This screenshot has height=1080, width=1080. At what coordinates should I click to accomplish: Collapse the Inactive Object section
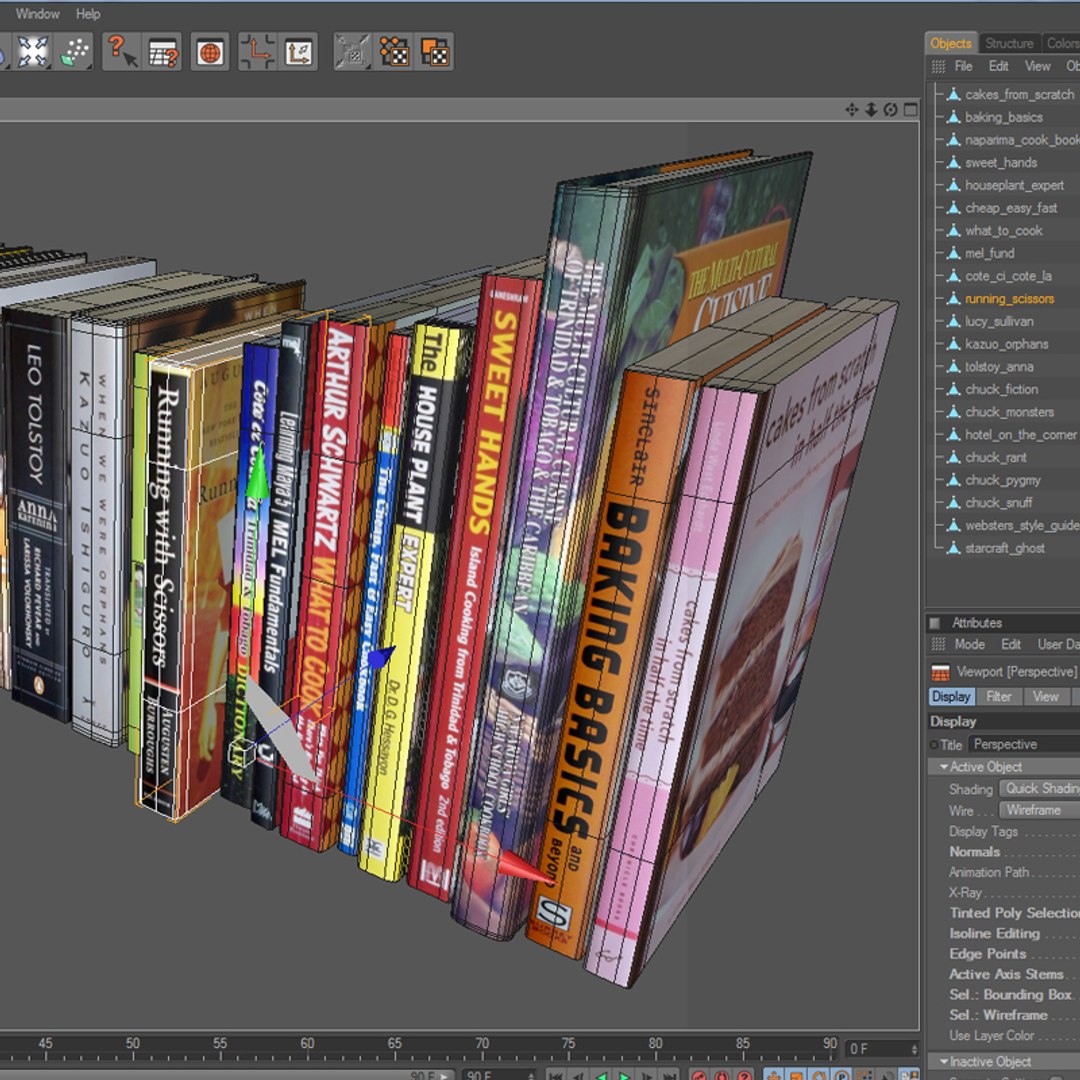pos(944,1061)
